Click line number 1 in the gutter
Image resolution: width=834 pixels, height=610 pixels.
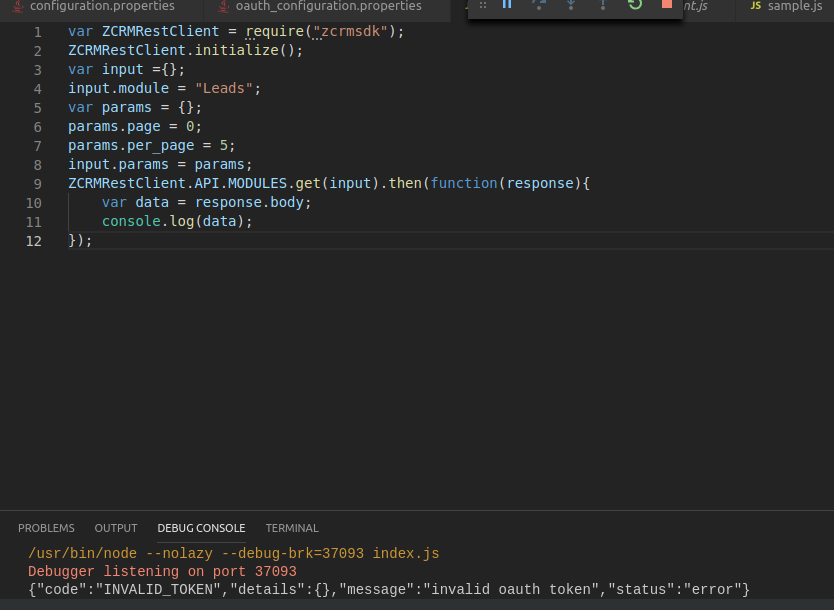pyautogui.click(x=38, y=32)
